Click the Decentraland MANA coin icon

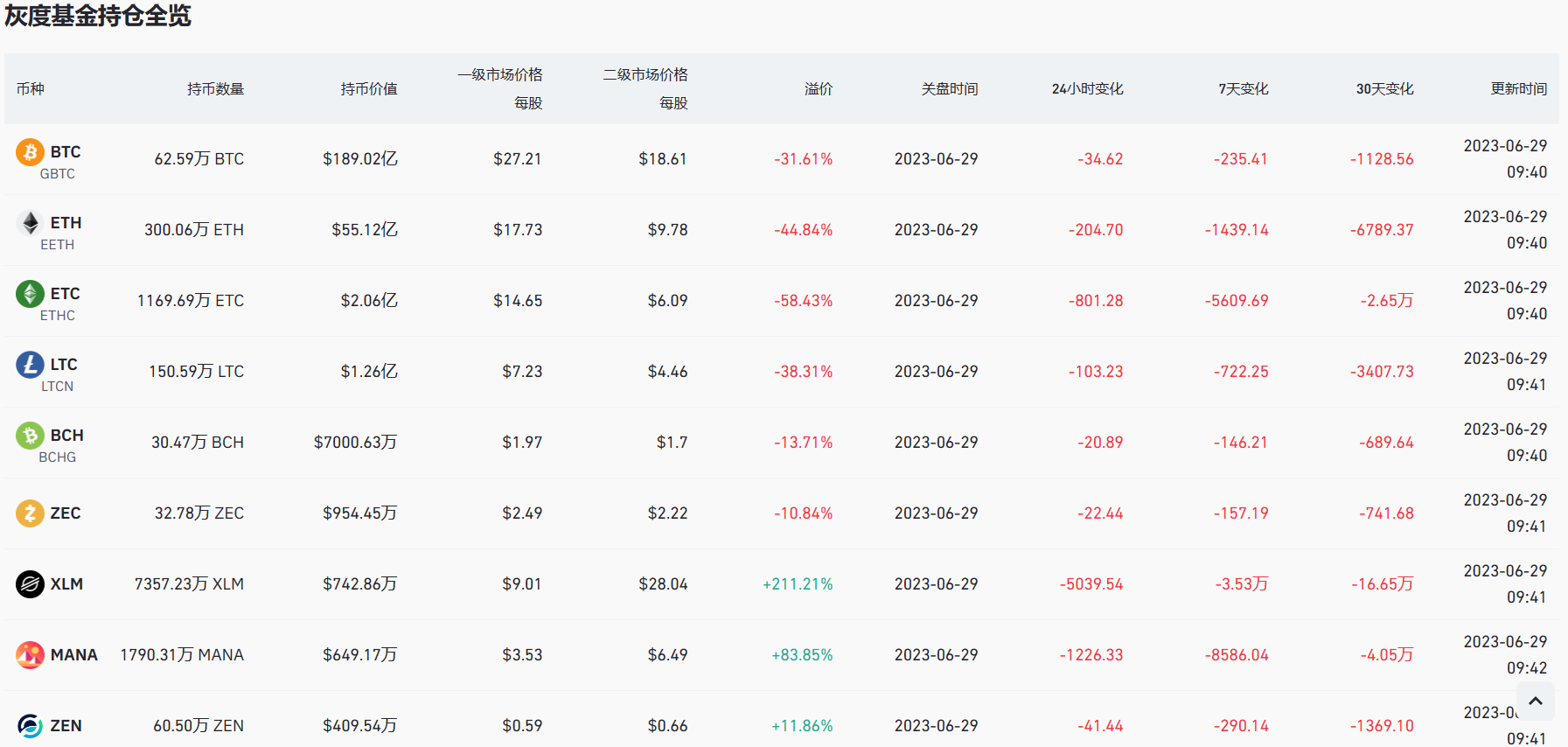click(x=30, y=655)
